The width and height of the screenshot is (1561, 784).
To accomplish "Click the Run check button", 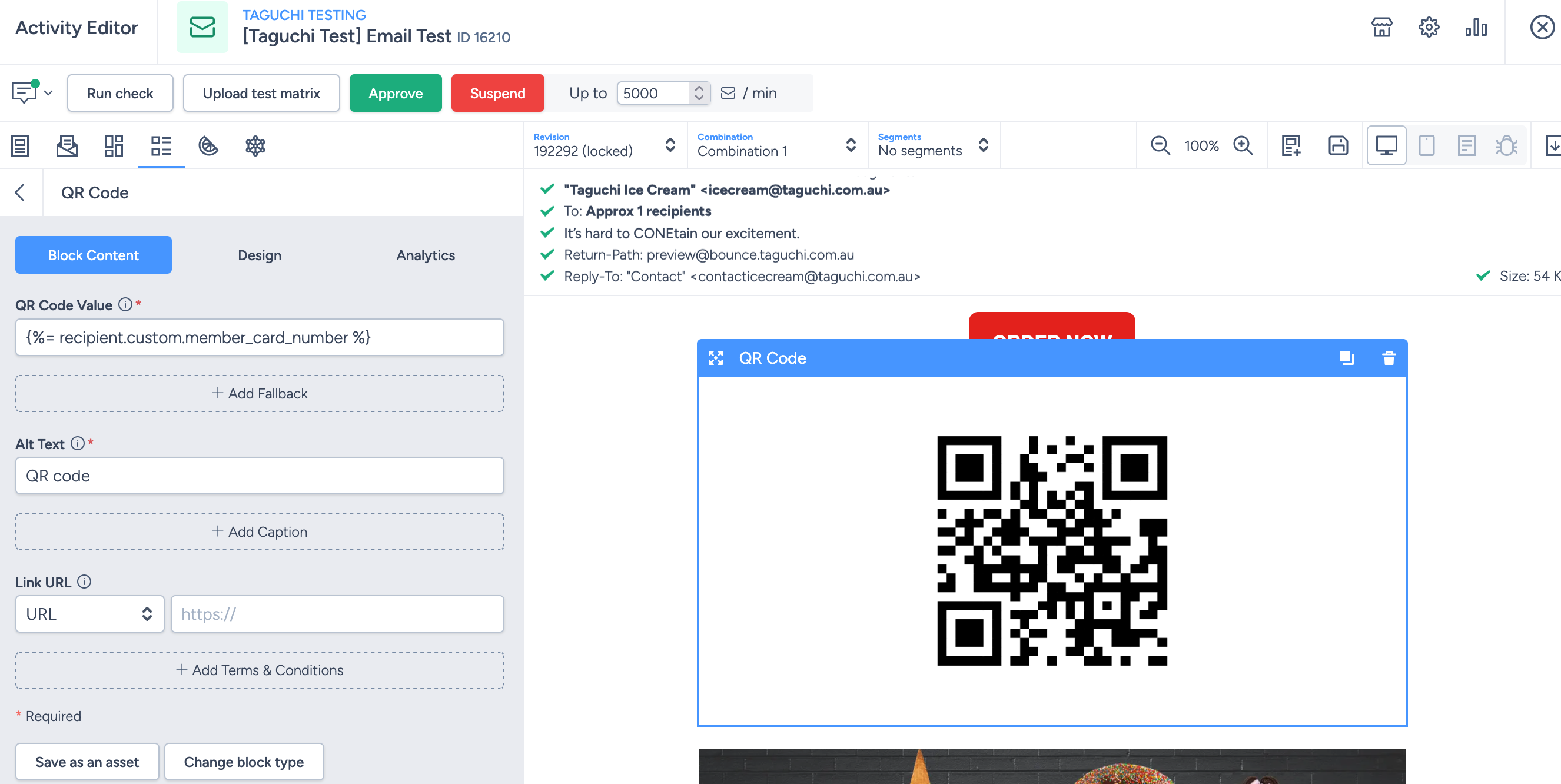I will coord(120,94).
